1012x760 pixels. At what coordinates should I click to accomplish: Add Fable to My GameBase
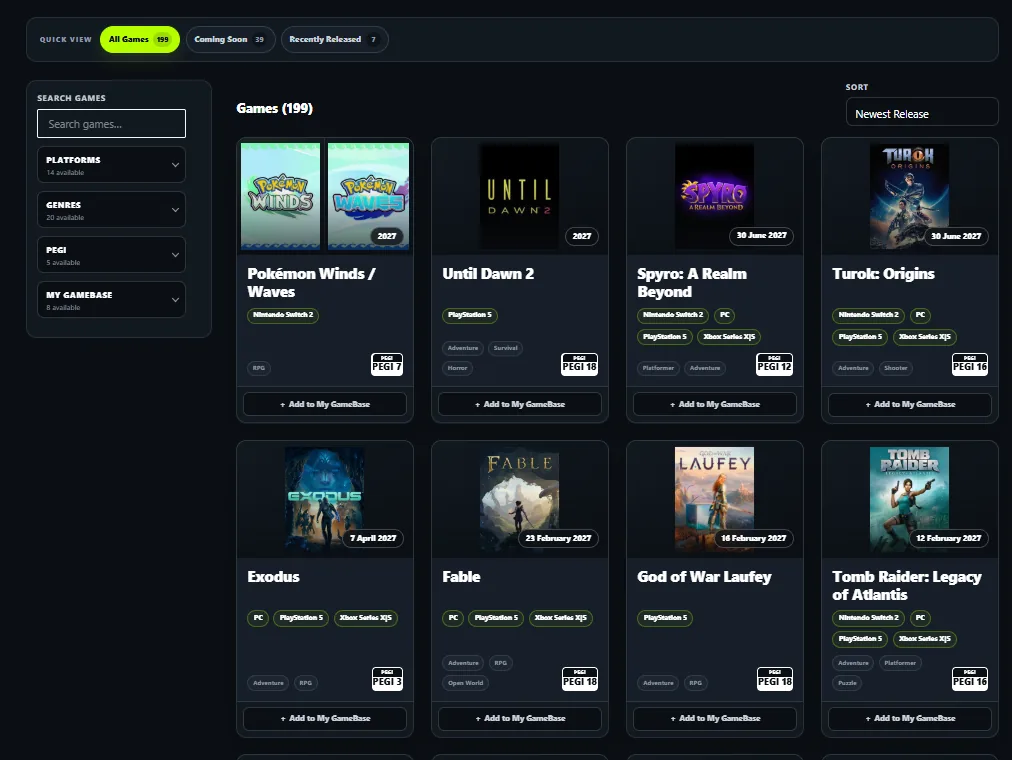coord(520,718)
